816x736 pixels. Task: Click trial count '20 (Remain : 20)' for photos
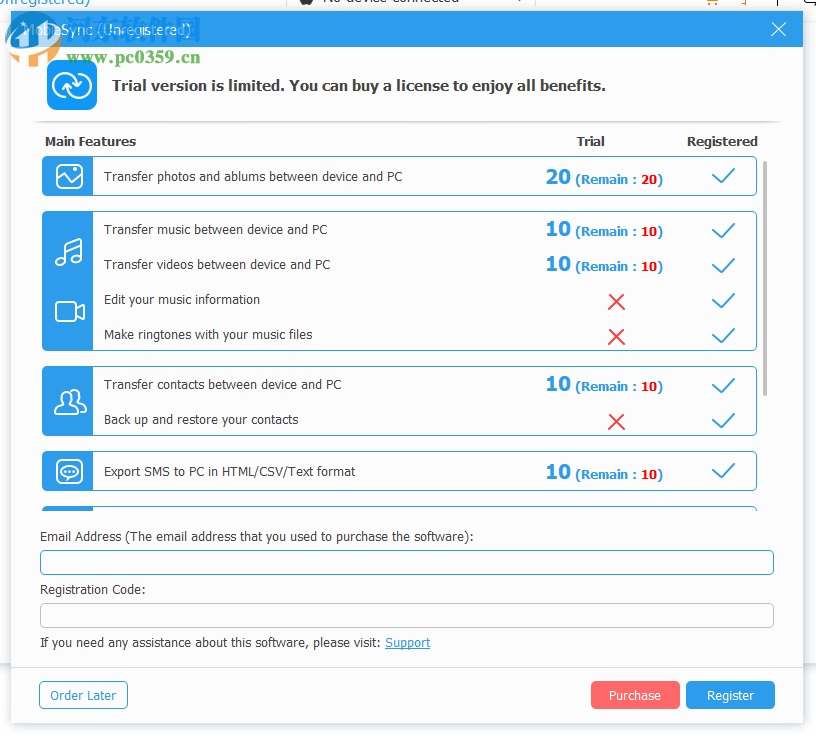pyautogui.click(x=604, y=177)
